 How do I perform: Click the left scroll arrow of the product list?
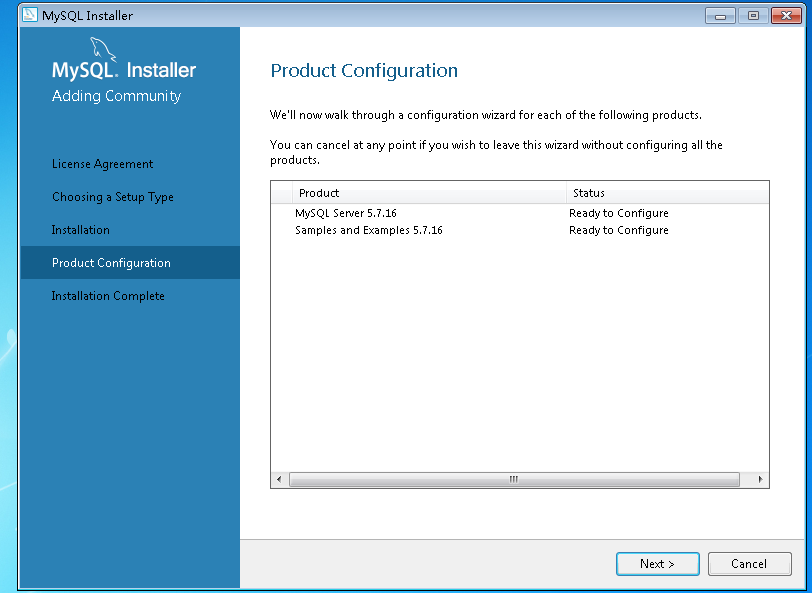pyautogui.click(x=279, y=479)
